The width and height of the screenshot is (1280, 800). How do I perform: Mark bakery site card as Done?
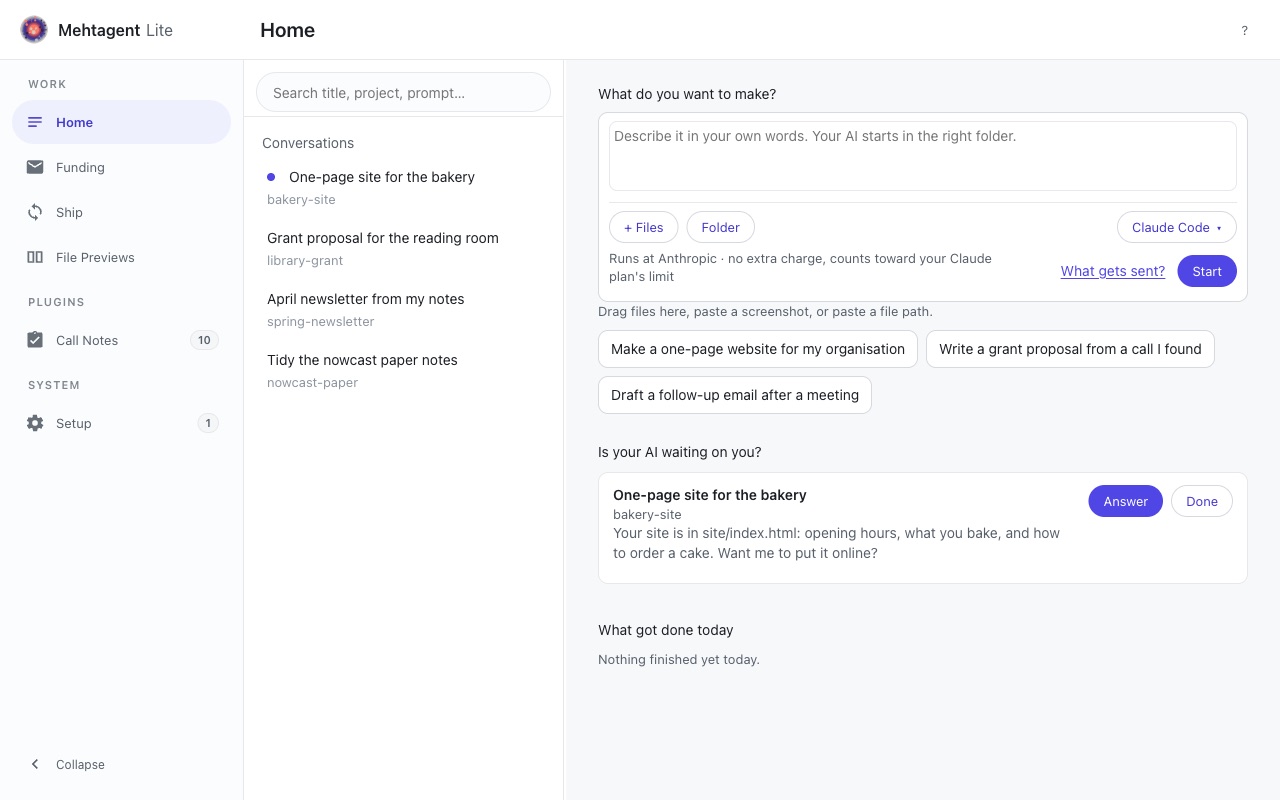pos(1201,501)
